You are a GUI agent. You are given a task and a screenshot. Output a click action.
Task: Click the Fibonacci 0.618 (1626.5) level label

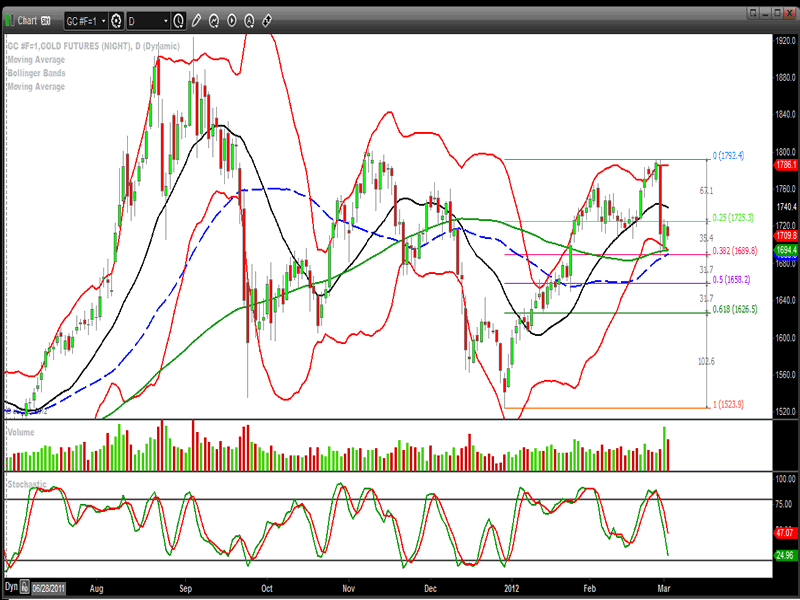pos(735,309)
